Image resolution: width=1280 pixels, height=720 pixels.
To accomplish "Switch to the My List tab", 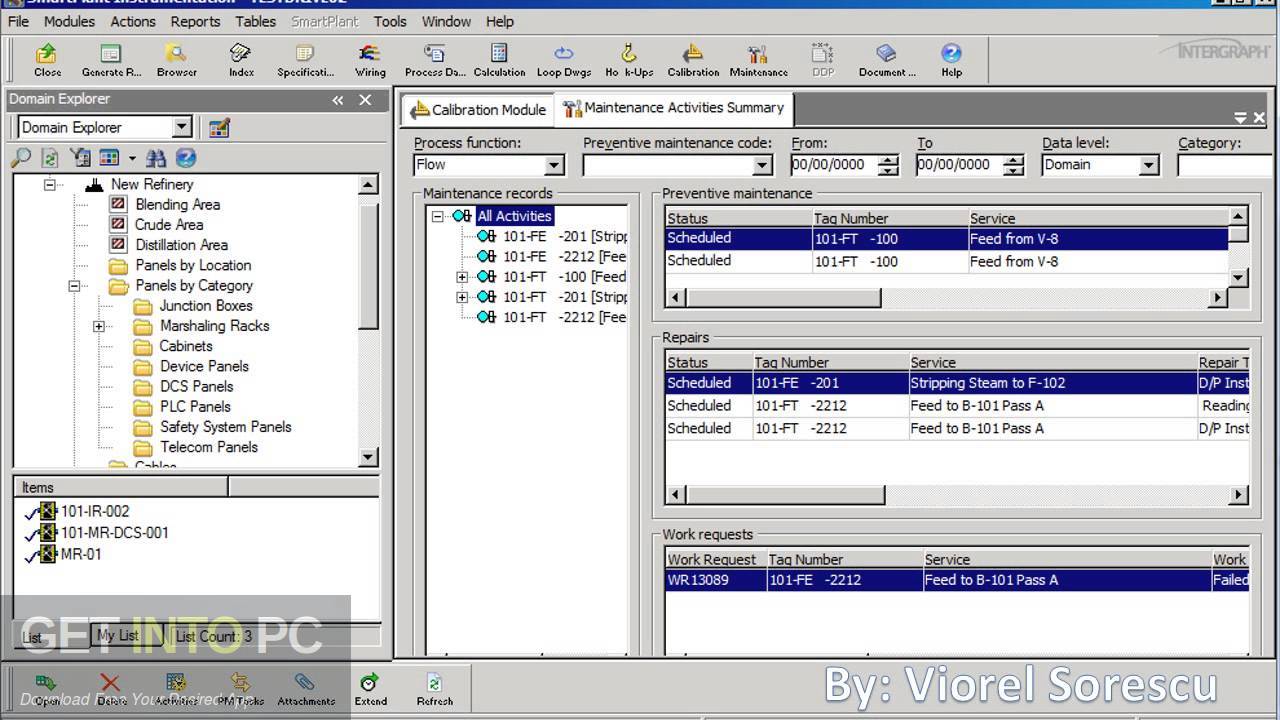I will coord(117,635).
